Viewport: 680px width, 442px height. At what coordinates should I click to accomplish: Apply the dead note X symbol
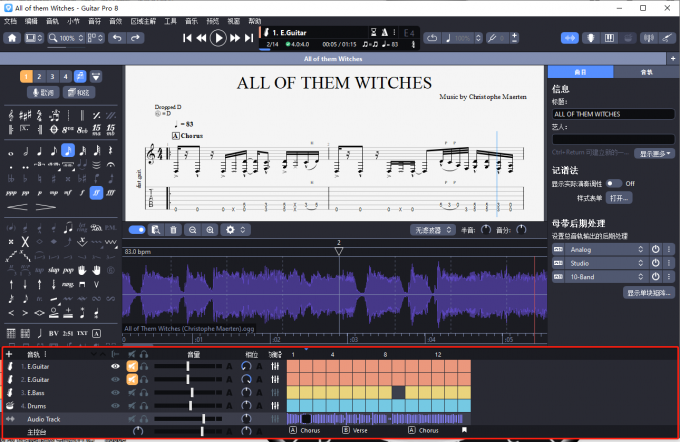click(25, 242)
